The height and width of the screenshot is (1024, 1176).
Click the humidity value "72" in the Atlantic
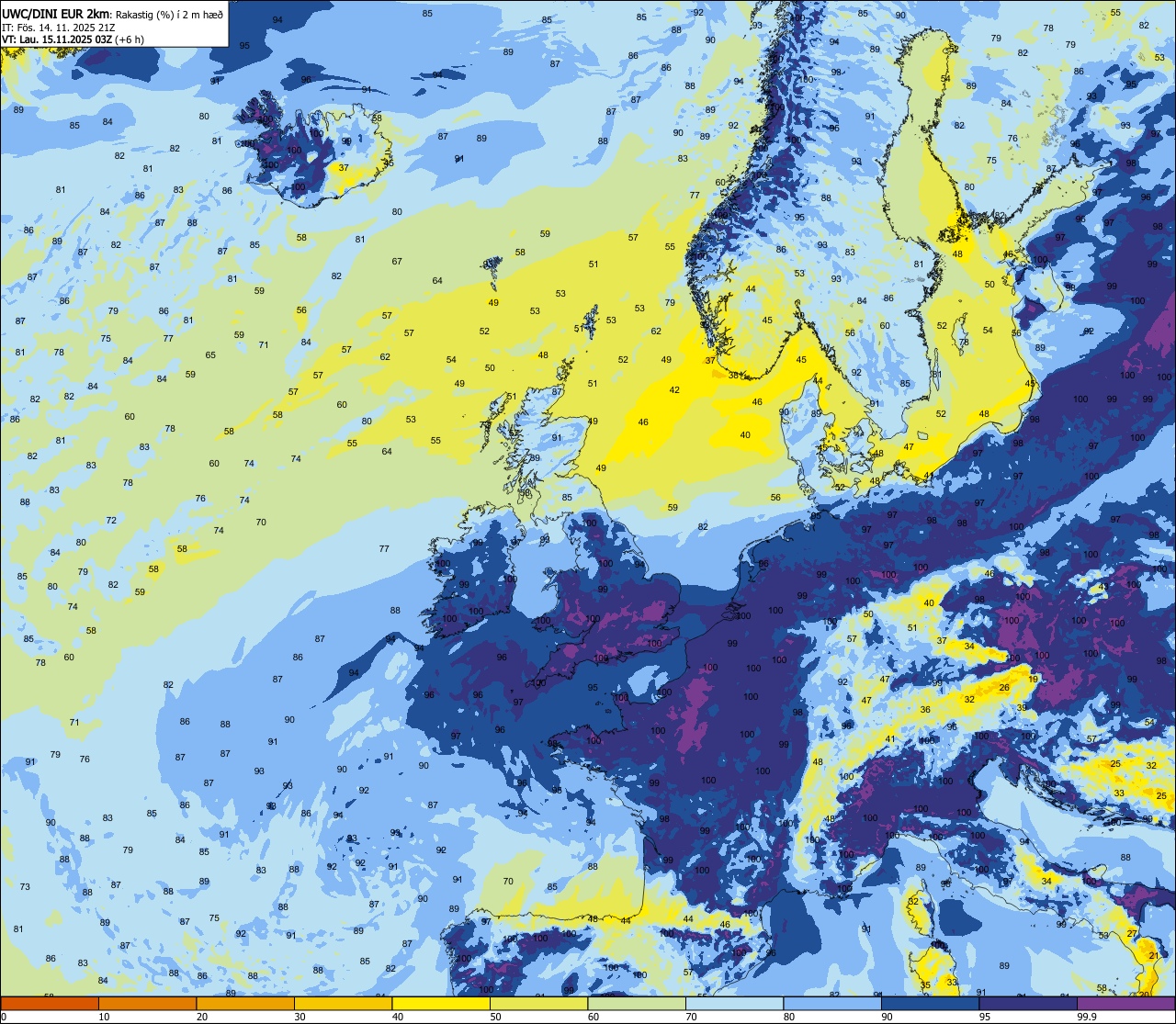111,520
